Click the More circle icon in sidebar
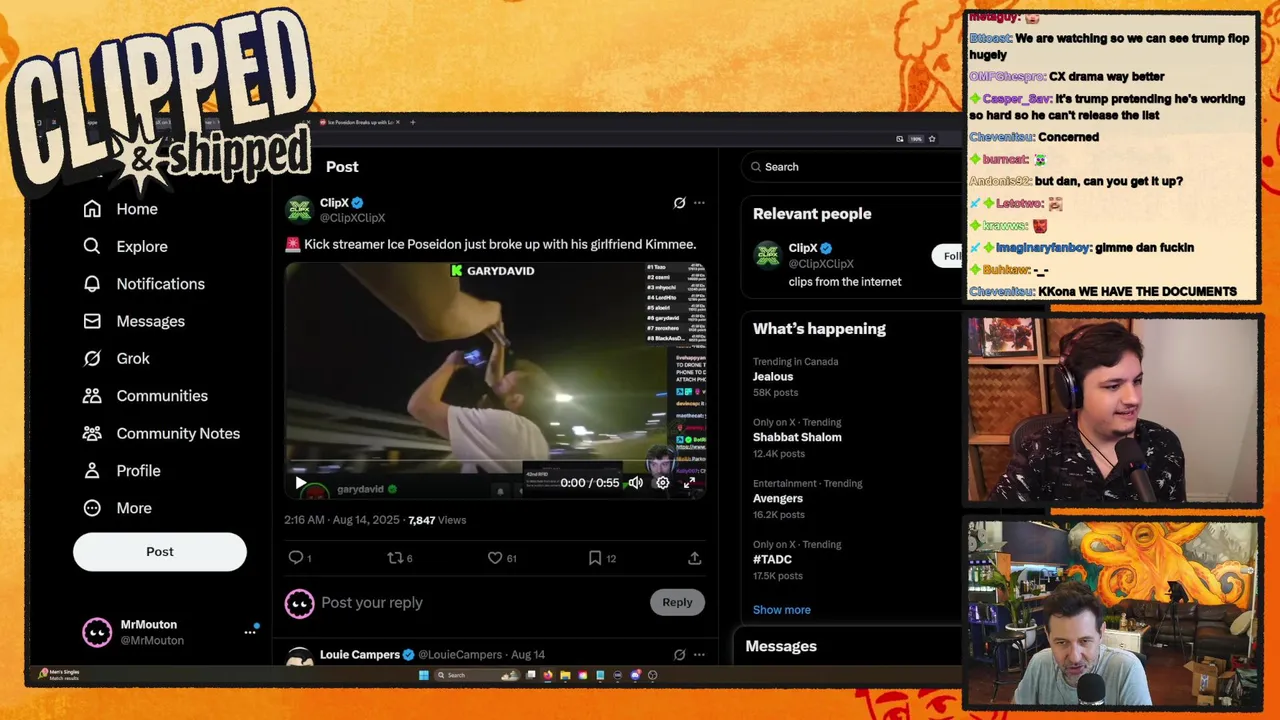The width and height of the screenshot is (1280, 720). pos(92,508)
